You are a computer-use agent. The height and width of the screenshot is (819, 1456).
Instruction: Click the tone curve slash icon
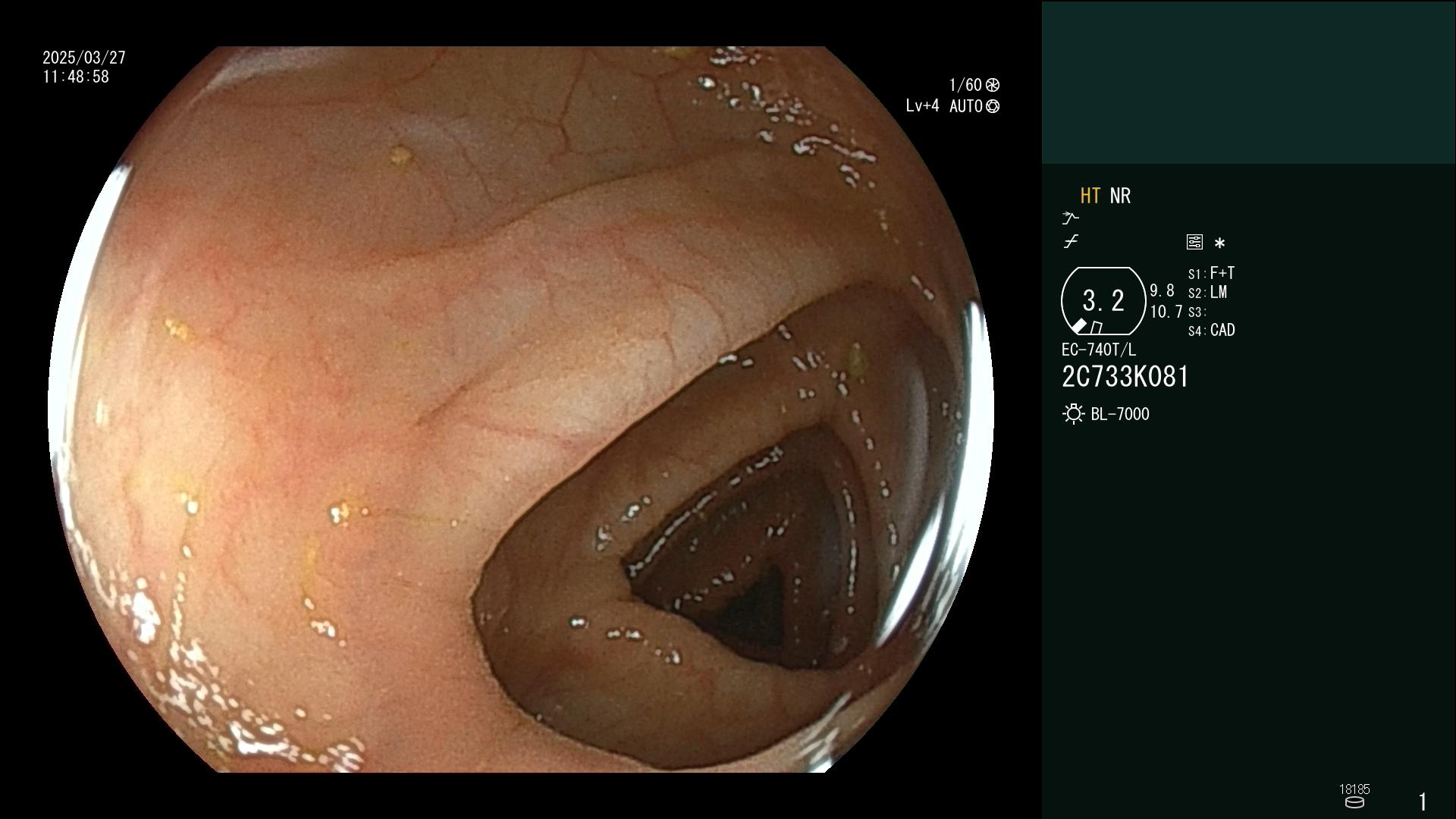point(1071,242)
